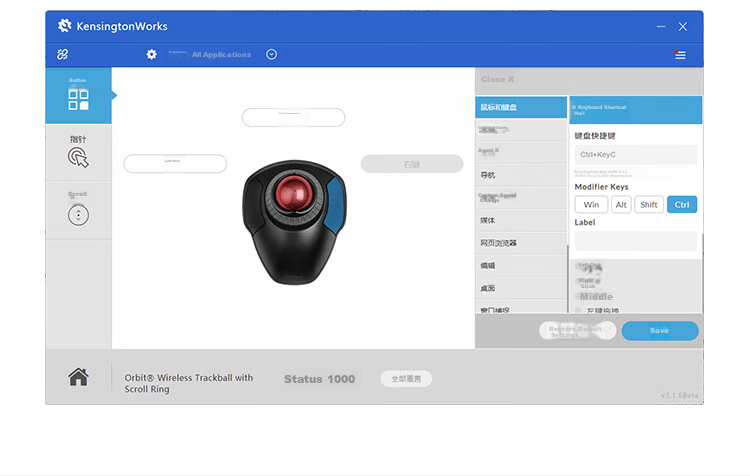Click the All Applications label
Image resolution: width=750 pixels, height=476 pixels.
[221, 55]
